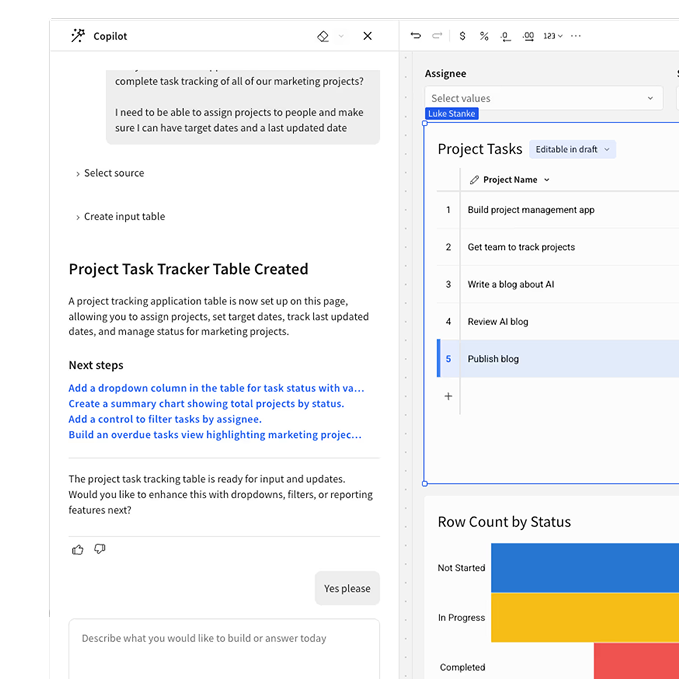Click the increase decimal places icon

point(528,36)
